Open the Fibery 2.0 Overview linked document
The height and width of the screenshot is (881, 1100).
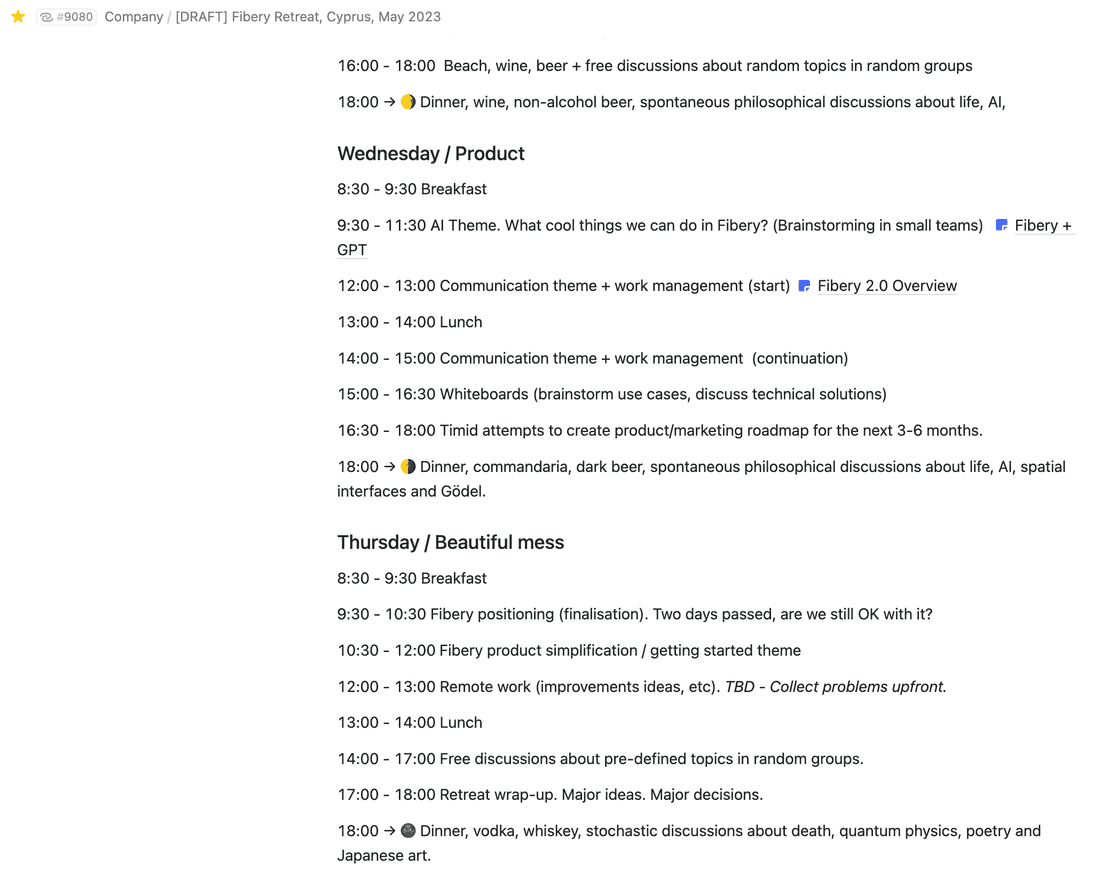click(x=887, y=286)
